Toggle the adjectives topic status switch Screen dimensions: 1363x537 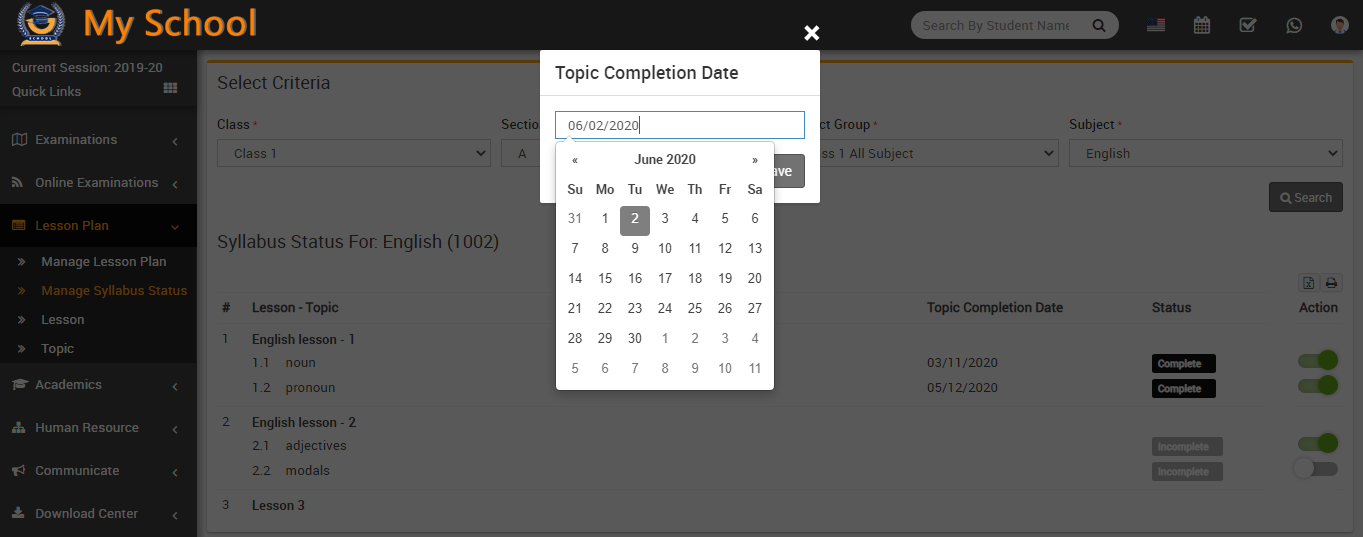pos(1318,443)
